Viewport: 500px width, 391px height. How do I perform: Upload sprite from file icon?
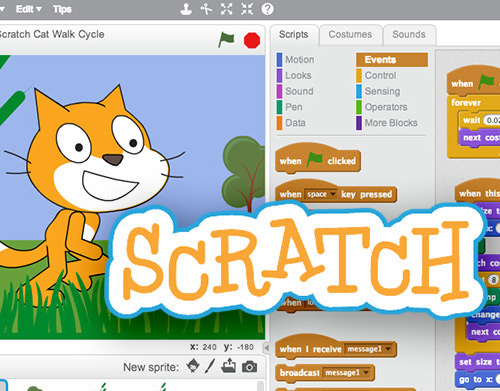coord(229,366)
